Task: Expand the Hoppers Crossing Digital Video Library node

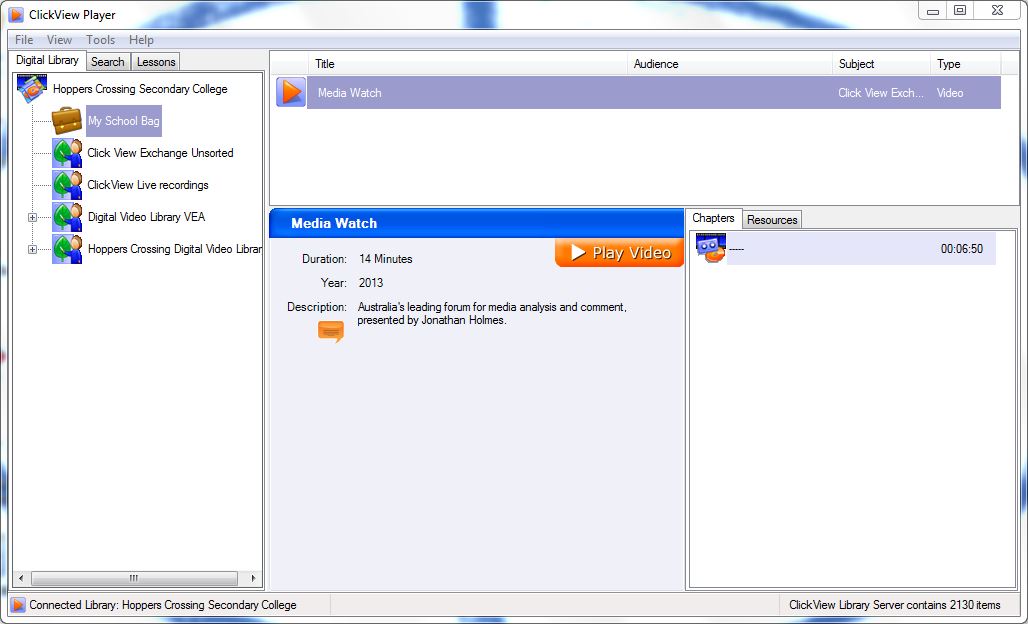Action: click(x=32, y=249)
